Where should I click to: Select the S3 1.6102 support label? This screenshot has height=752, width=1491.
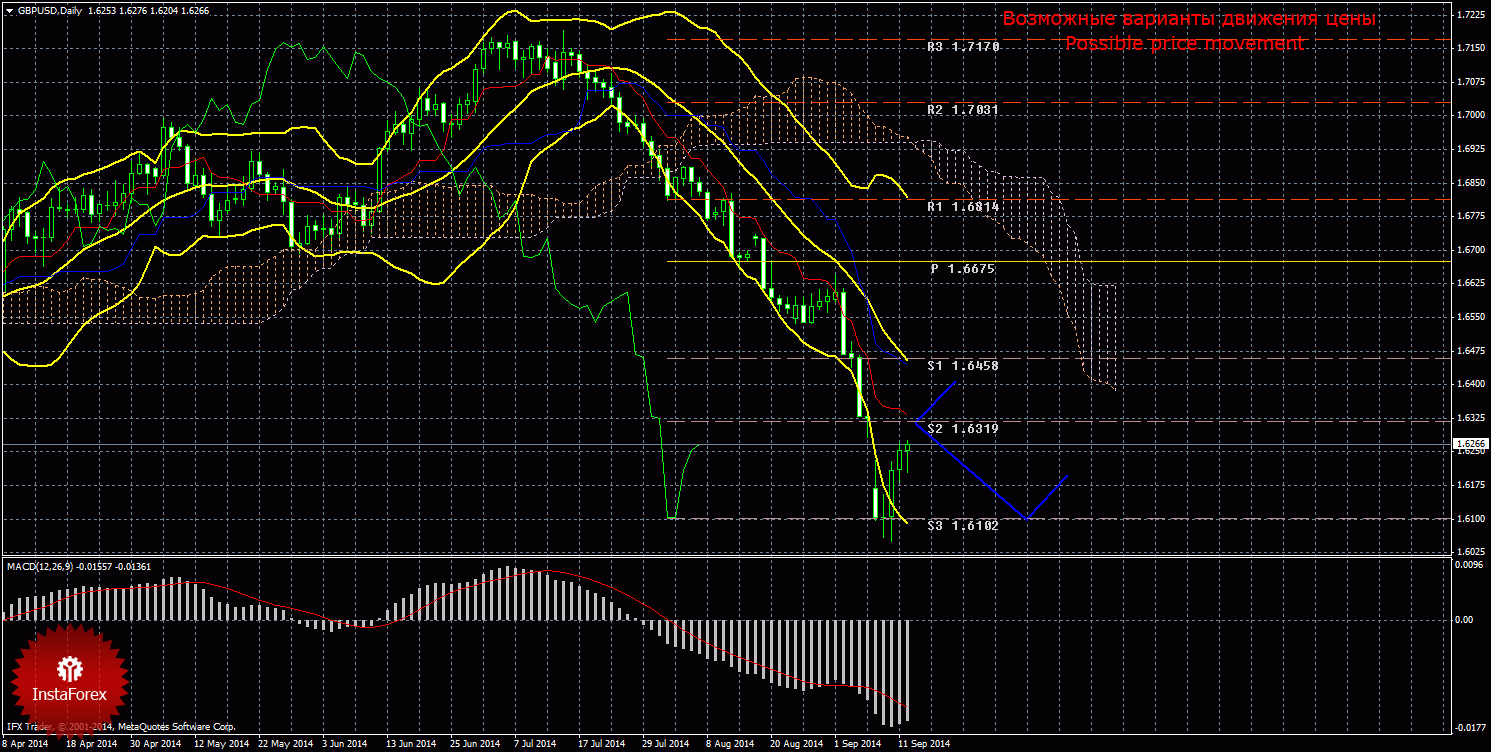pyautogui.click(x=963, y=525)
